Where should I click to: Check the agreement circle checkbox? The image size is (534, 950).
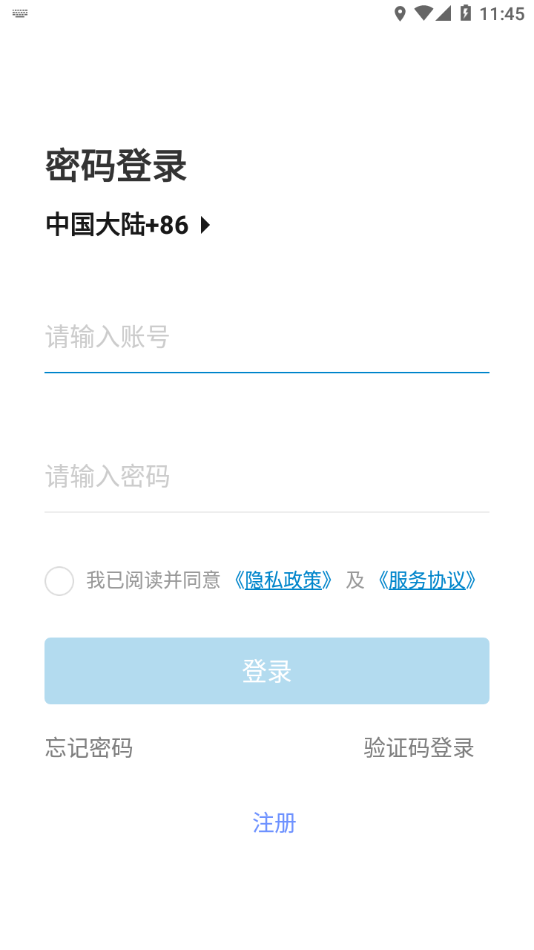pyautogui.click(x=59, y=581)
